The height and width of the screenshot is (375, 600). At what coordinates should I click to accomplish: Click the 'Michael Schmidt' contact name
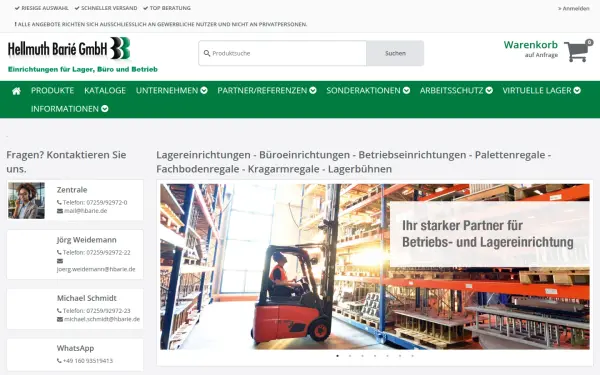click(x=86, y=298)
